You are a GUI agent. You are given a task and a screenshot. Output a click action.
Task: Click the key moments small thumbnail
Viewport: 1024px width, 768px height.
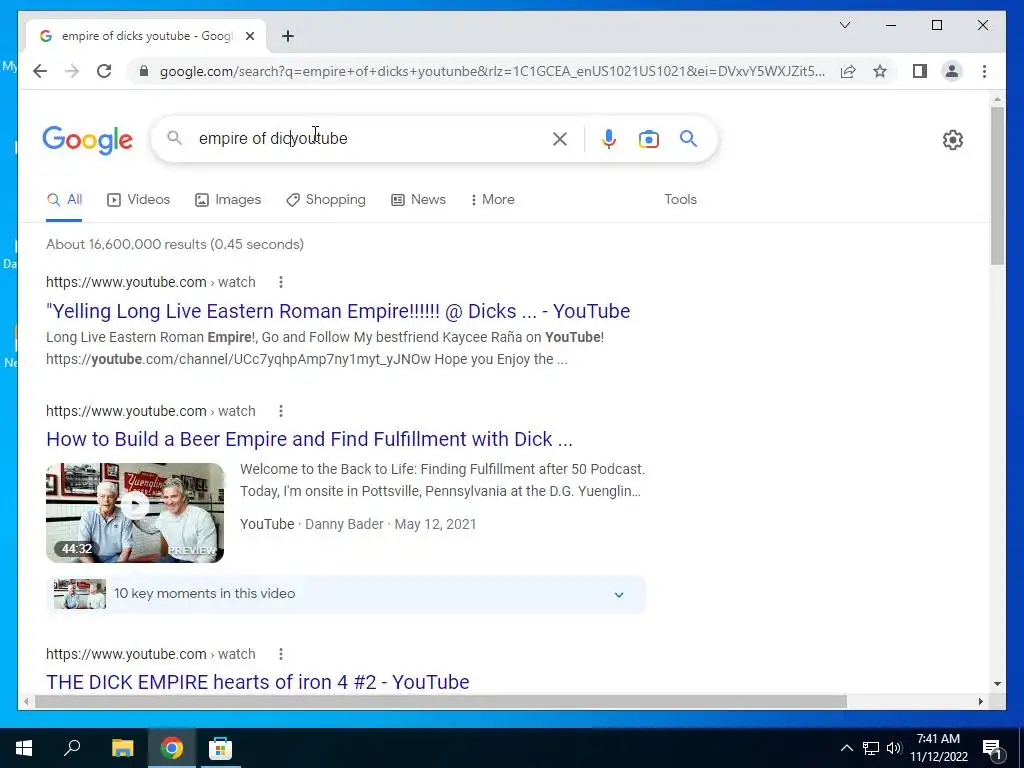tap(80, 594)
